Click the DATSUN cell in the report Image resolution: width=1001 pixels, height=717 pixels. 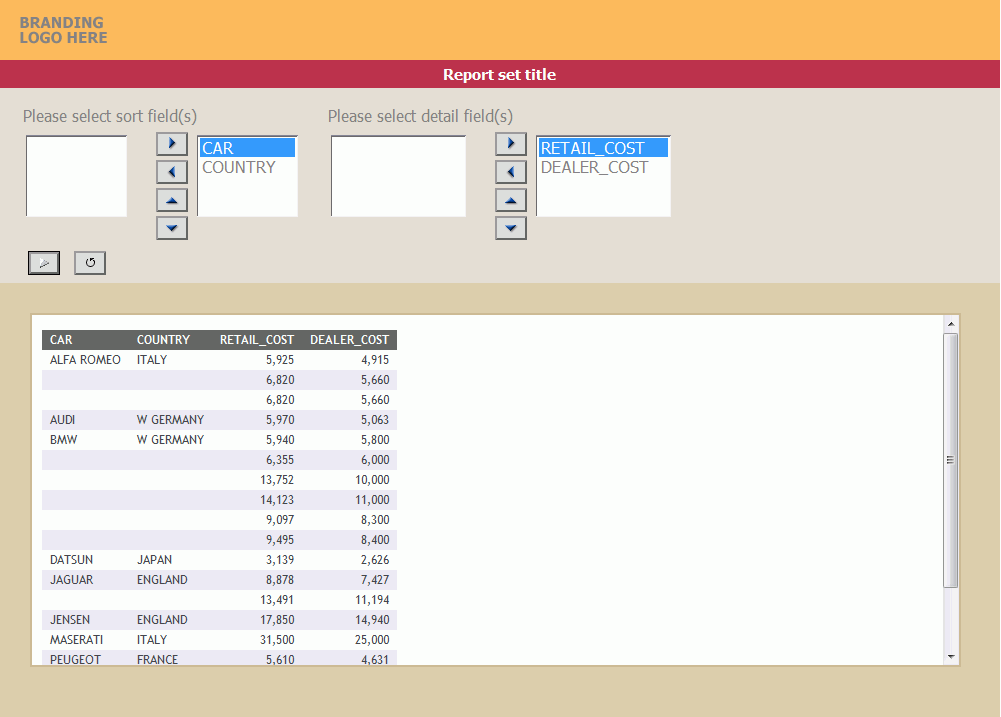click(x=72, y=559)
